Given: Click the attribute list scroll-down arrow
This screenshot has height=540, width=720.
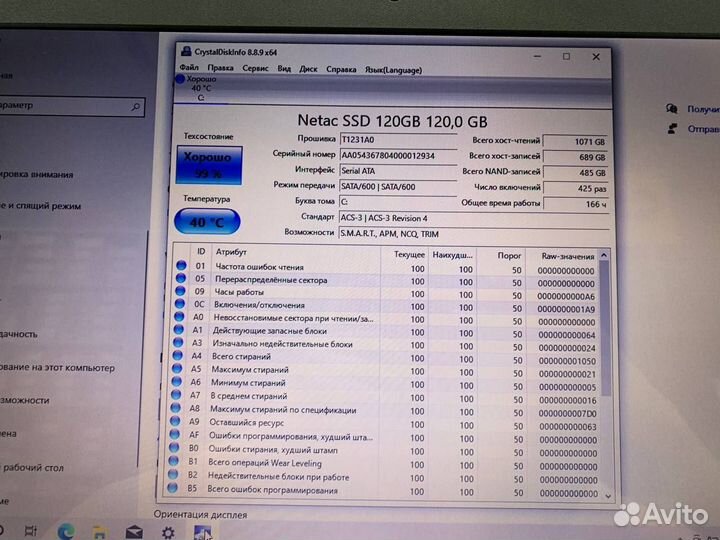Looking at the screenshot, I should tap(608, 496).
